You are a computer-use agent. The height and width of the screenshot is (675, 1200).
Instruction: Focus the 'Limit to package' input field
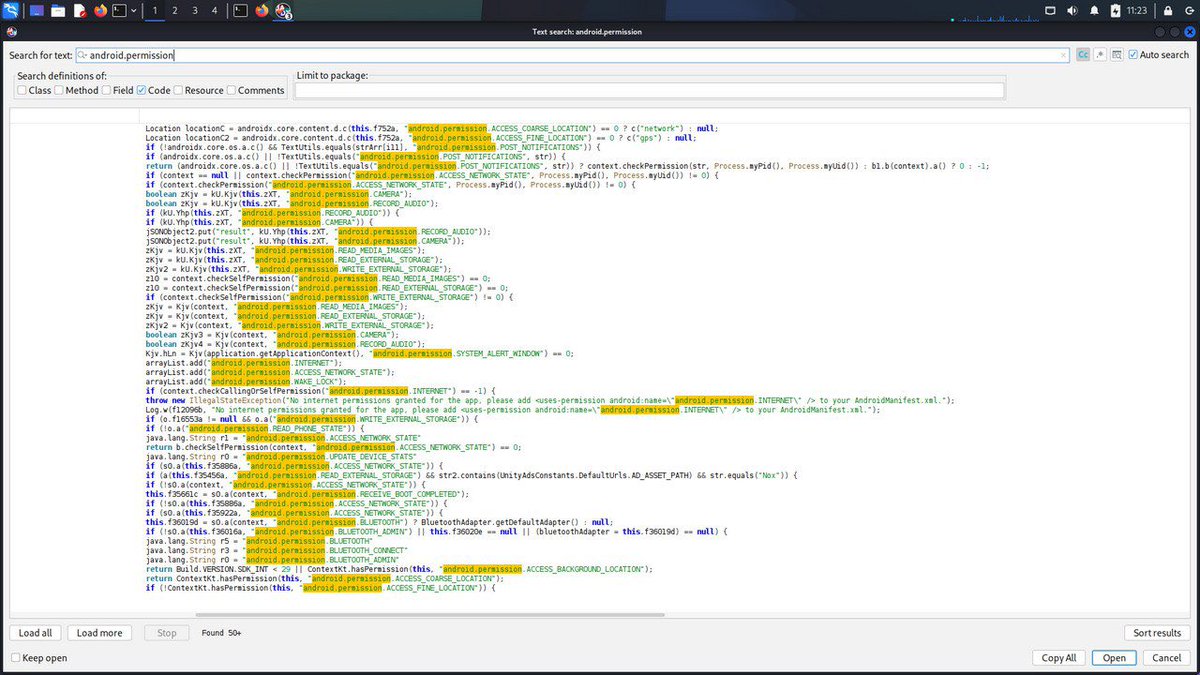pyautogui.click(x=649, y=90)
